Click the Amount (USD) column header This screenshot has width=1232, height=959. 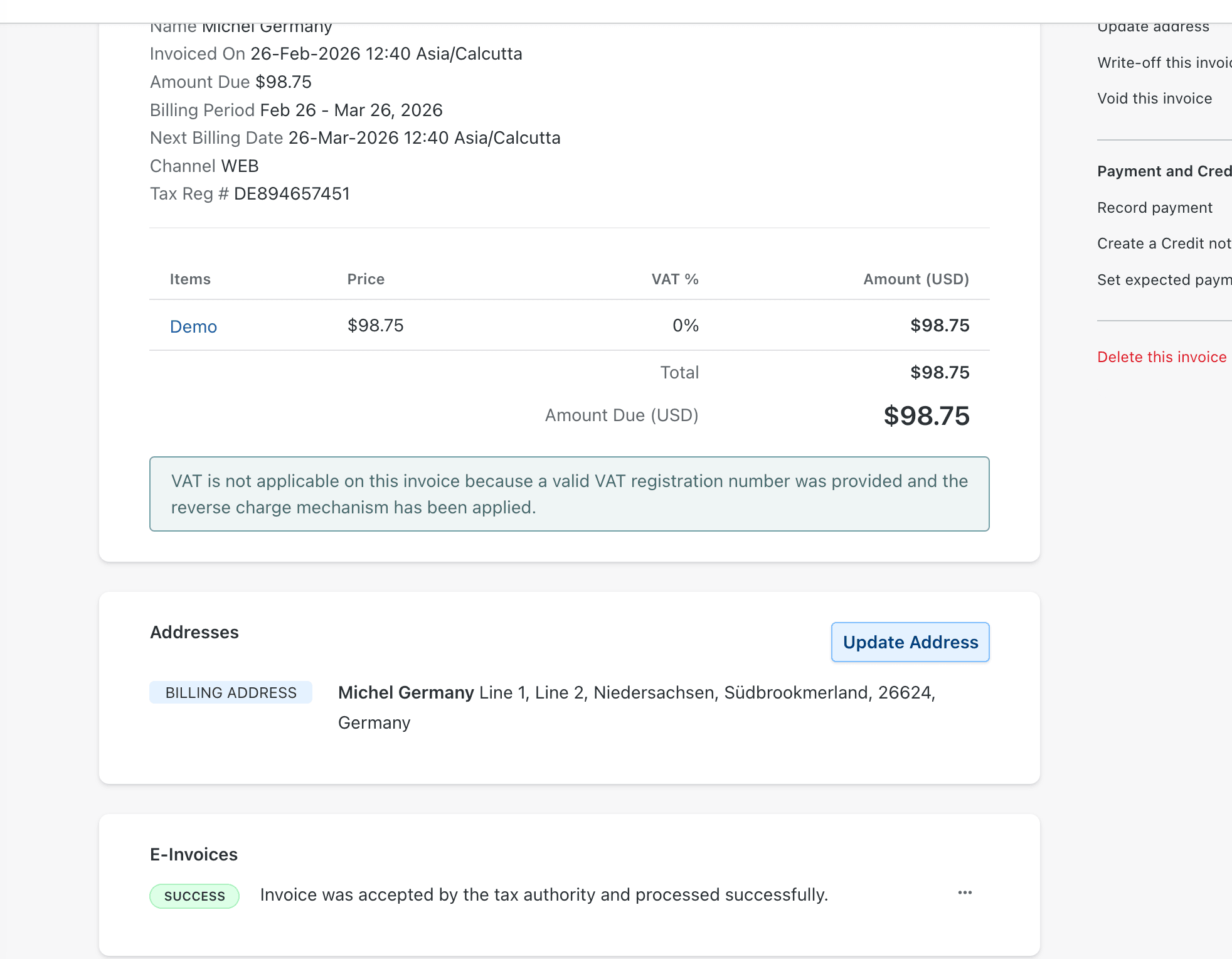click(x=915, y=279)
